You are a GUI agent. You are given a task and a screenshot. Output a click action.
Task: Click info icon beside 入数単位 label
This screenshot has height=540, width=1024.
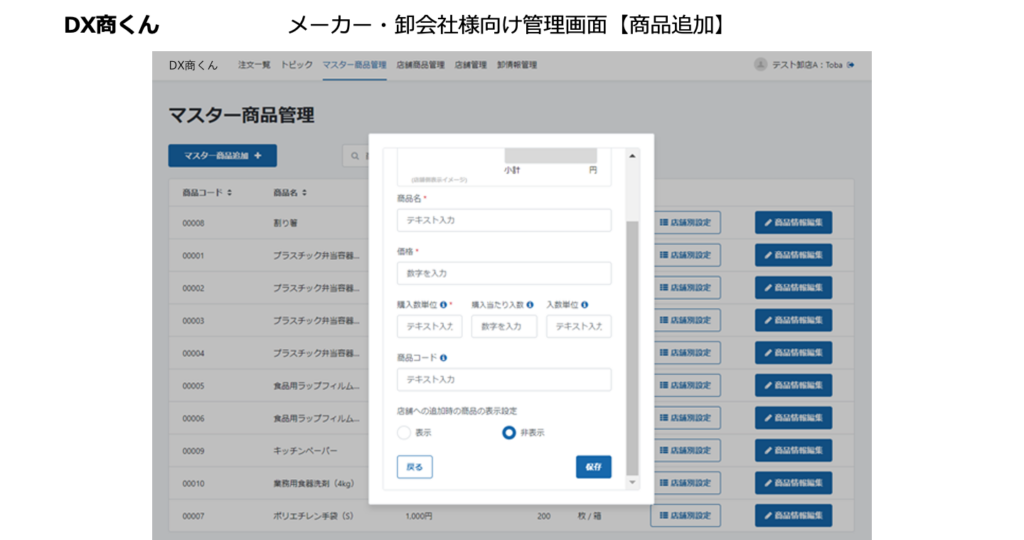(584, 304)
